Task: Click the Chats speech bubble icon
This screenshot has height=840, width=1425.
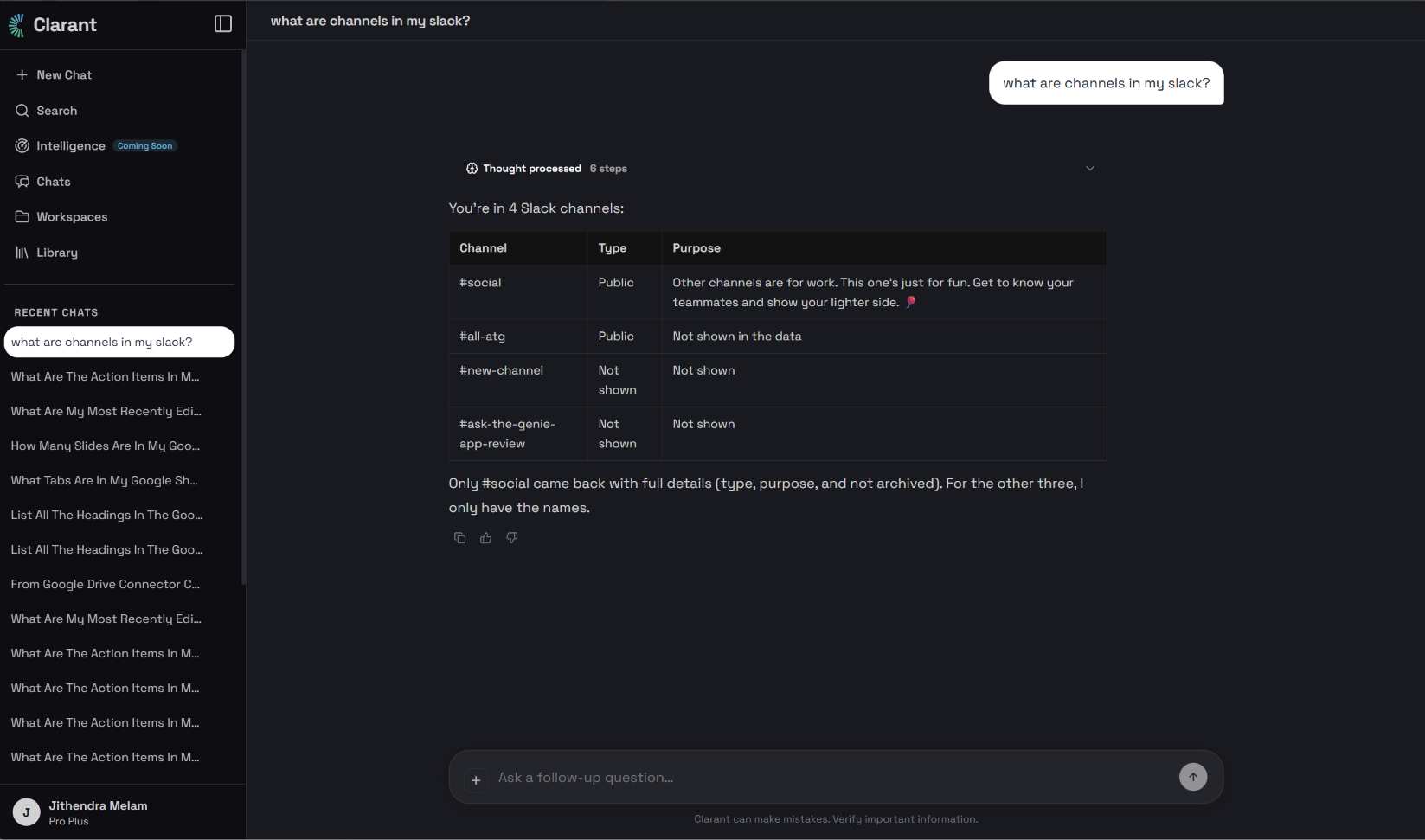Action: pos(22,182)
